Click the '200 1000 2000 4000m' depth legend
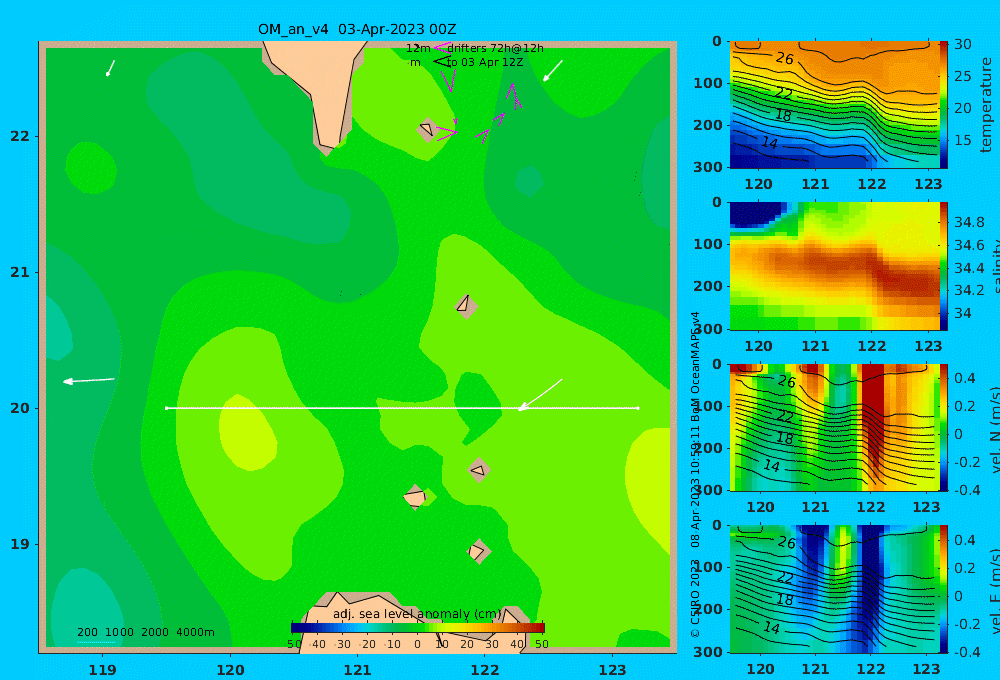This screenshot has height=680, width=1000. pos(146,632)
